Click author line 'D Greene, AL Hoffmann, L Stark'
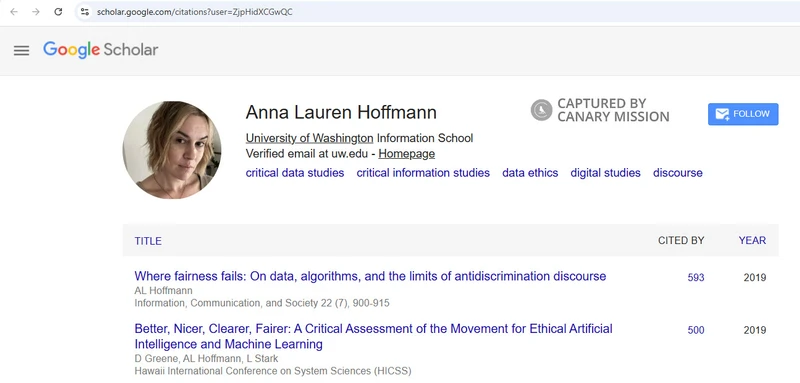Screen dimensions: 800x383 click(x=206, y=359)
